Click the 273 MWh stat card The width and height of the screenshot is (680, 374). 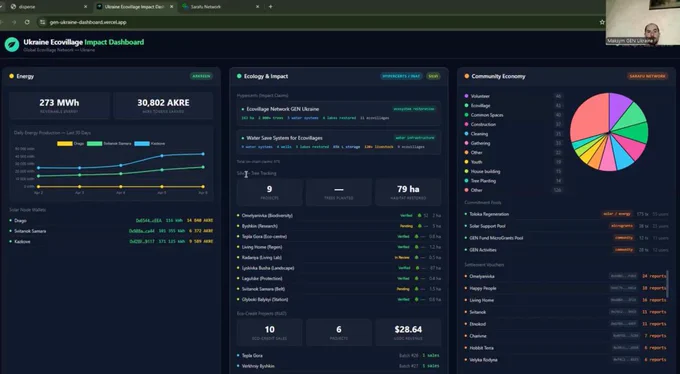(x=59, y=105)
